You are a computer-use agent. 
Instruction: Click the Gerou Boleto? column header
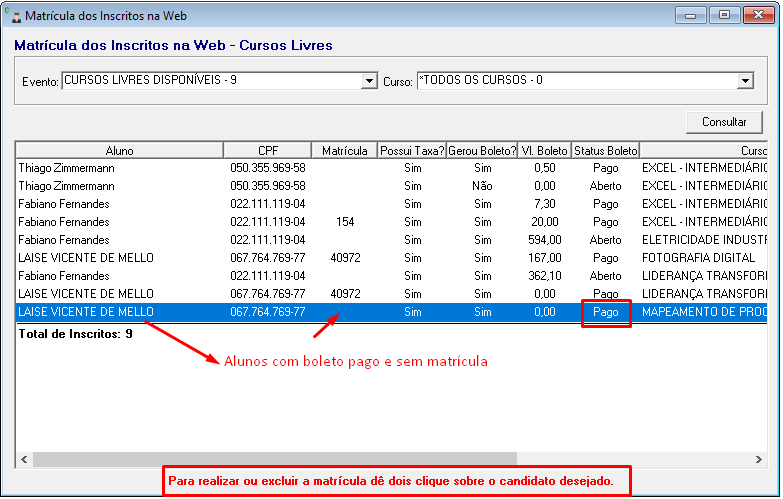(482, 151)
